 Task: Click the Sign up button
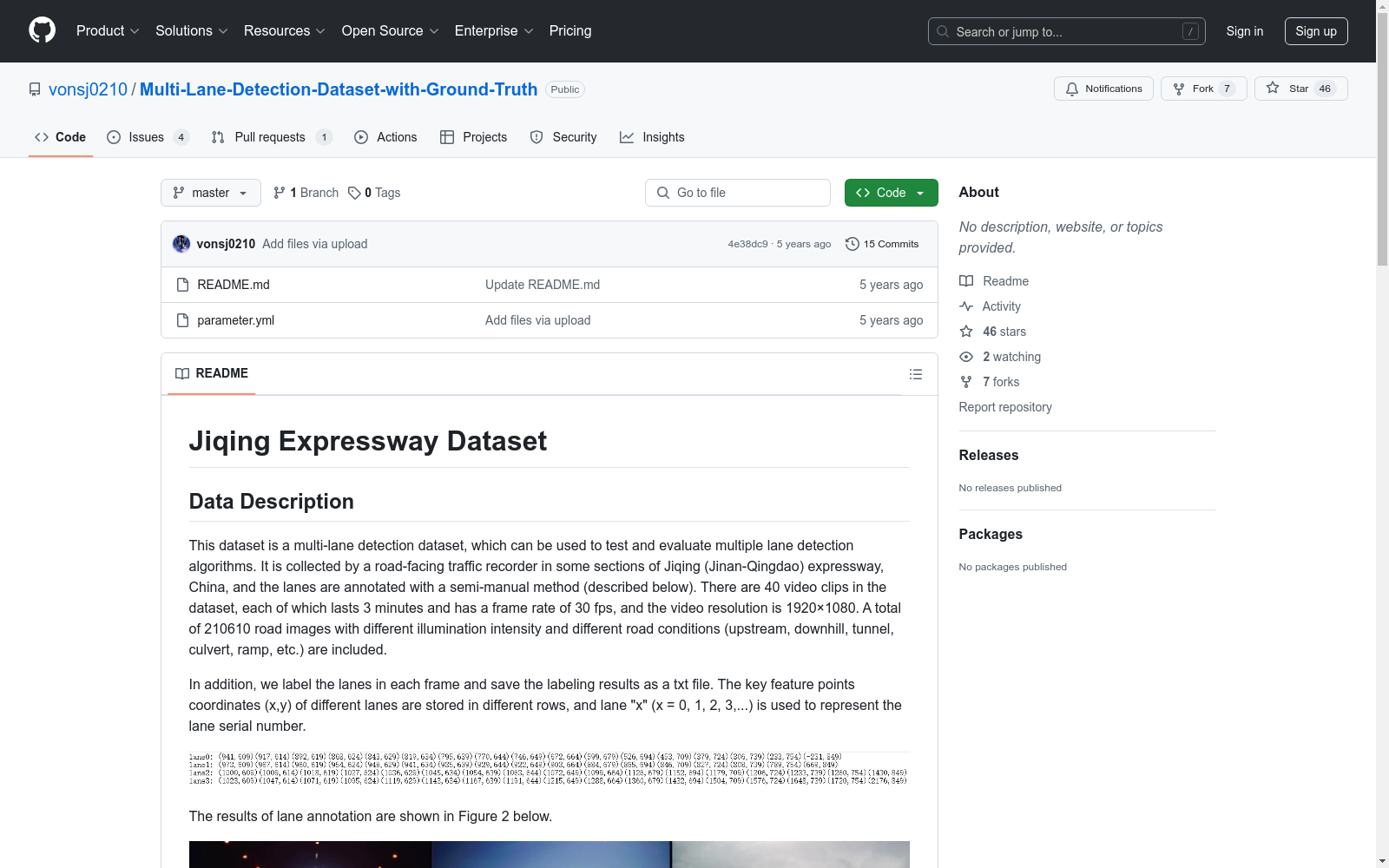(x=1316, y=31)
